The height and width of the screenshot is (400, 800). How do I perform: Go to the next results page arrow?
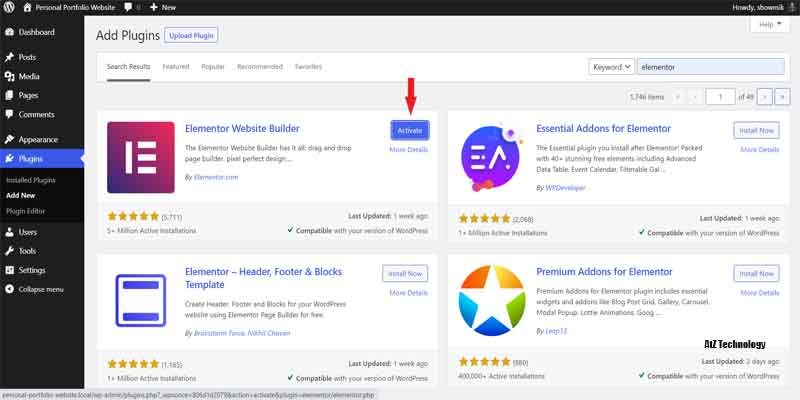[765, 96]
